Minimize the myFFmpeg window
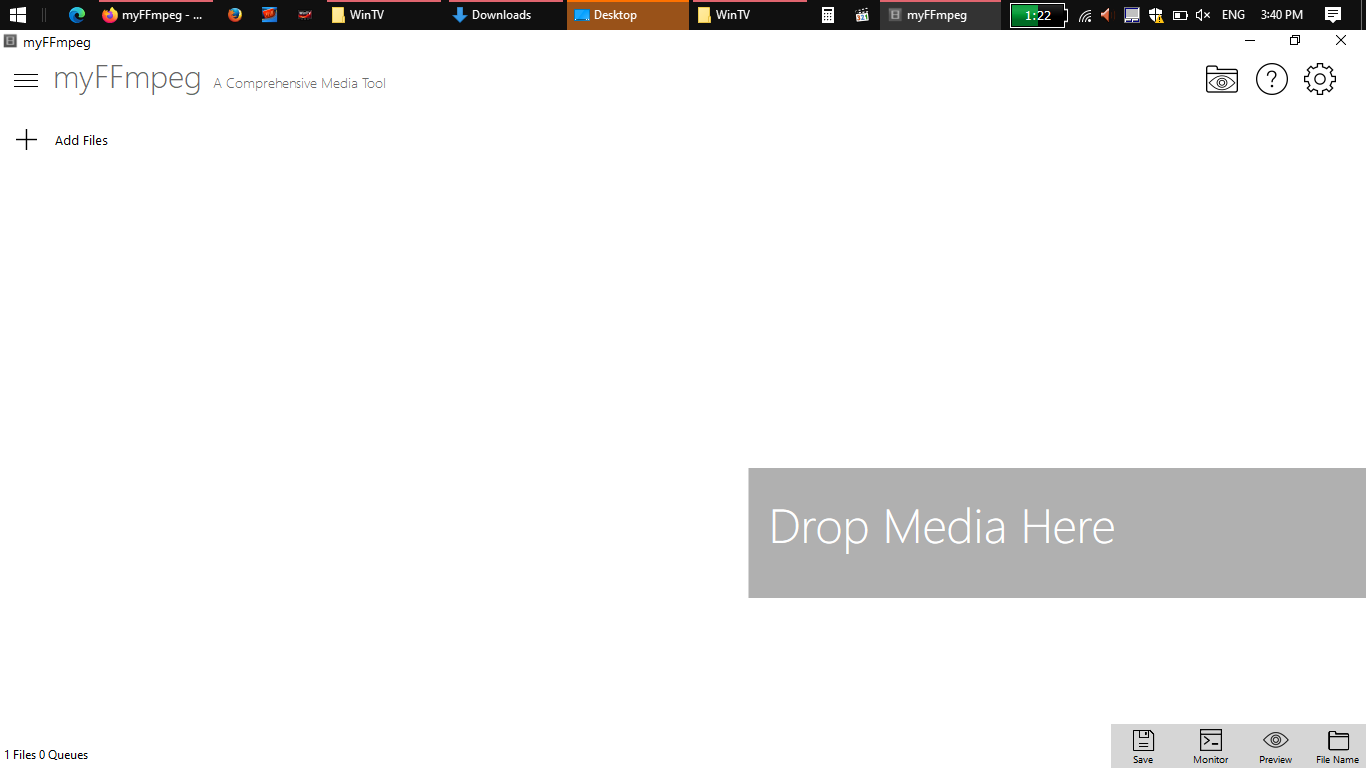The image size is (1366, 768). tap(1250, 41)
